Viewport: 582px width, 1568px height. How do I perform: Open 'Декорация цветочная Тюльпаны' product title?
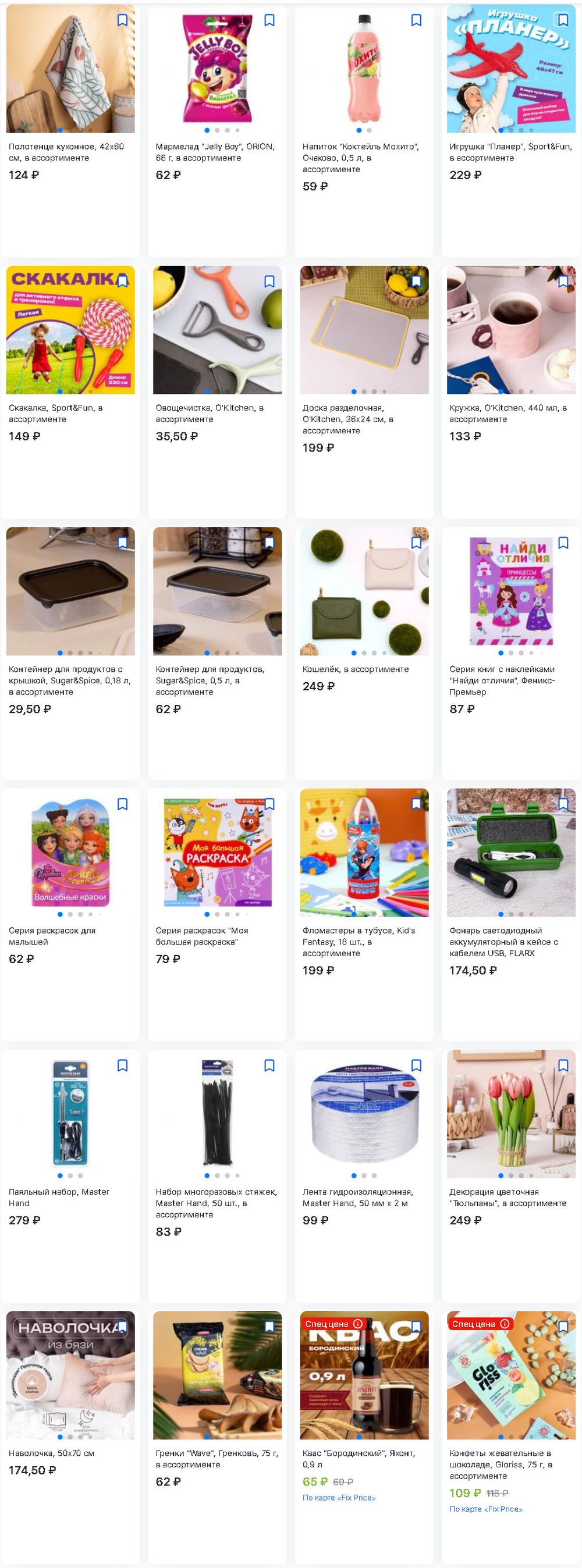508,1198
